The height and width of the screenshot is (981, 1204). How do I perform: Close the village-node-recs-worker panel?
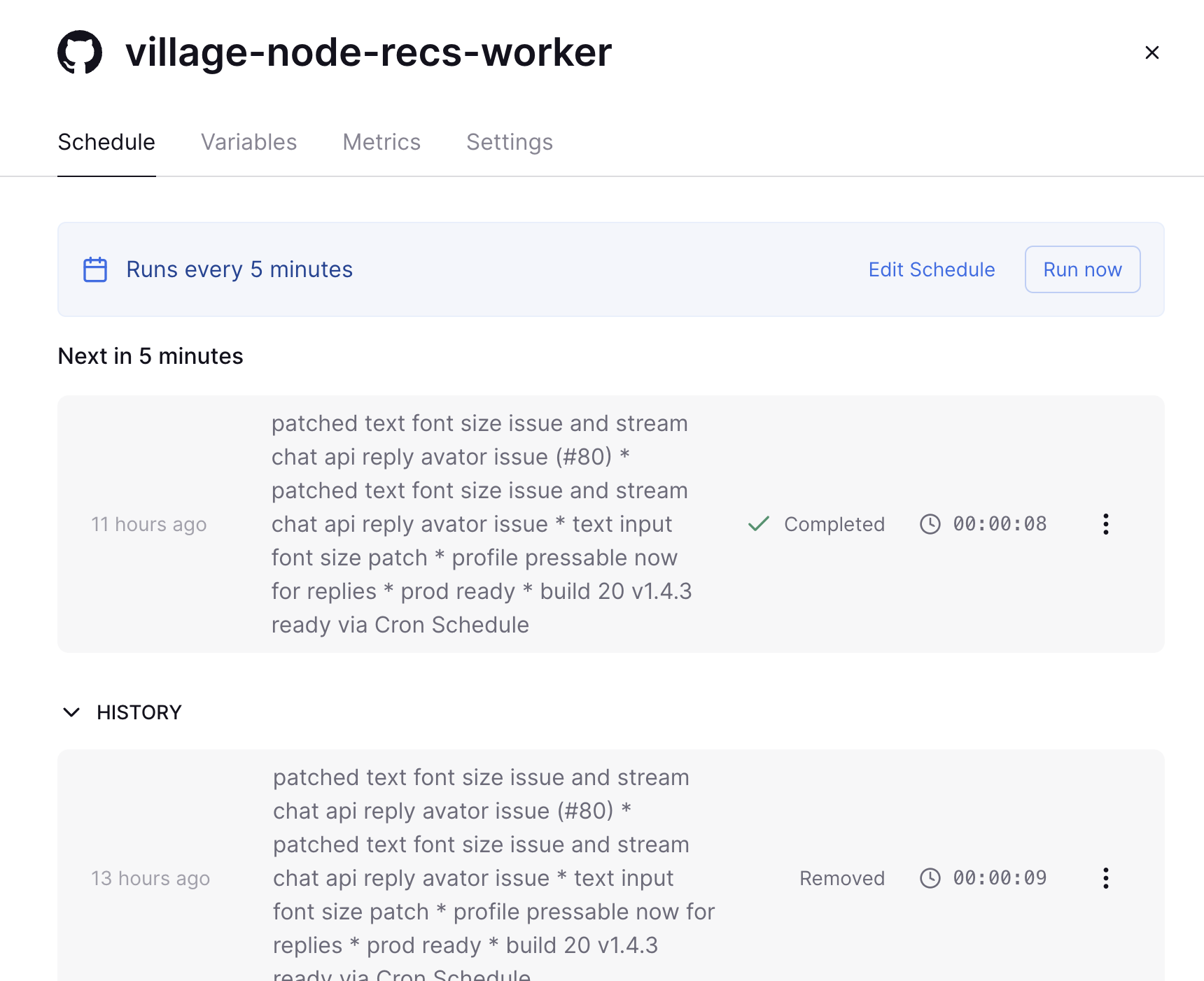pyautogui.click(x=1151, y=52)
